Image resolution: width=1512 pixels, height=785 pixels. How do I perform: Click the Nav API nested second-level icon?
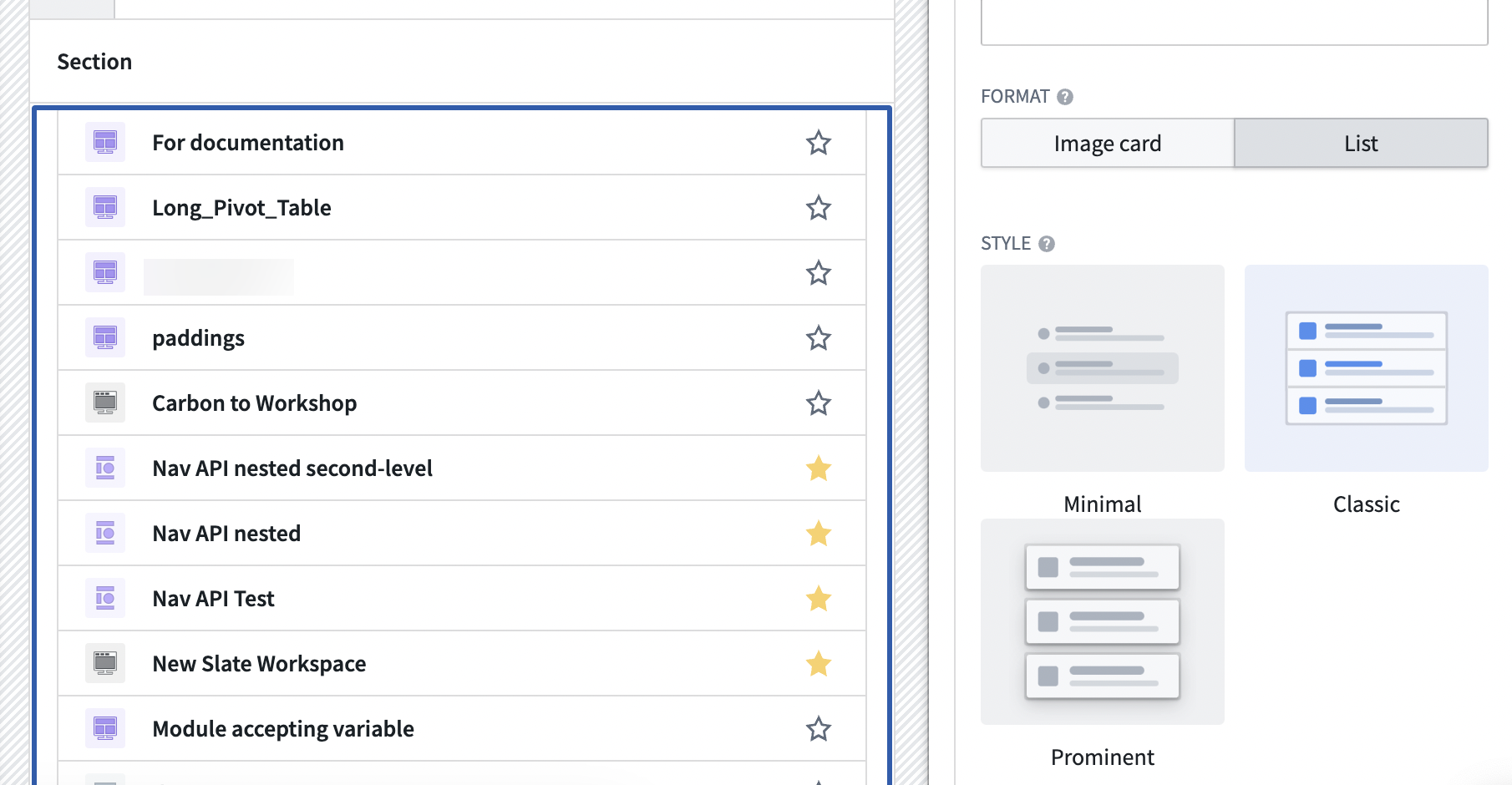tap(105, 468)
